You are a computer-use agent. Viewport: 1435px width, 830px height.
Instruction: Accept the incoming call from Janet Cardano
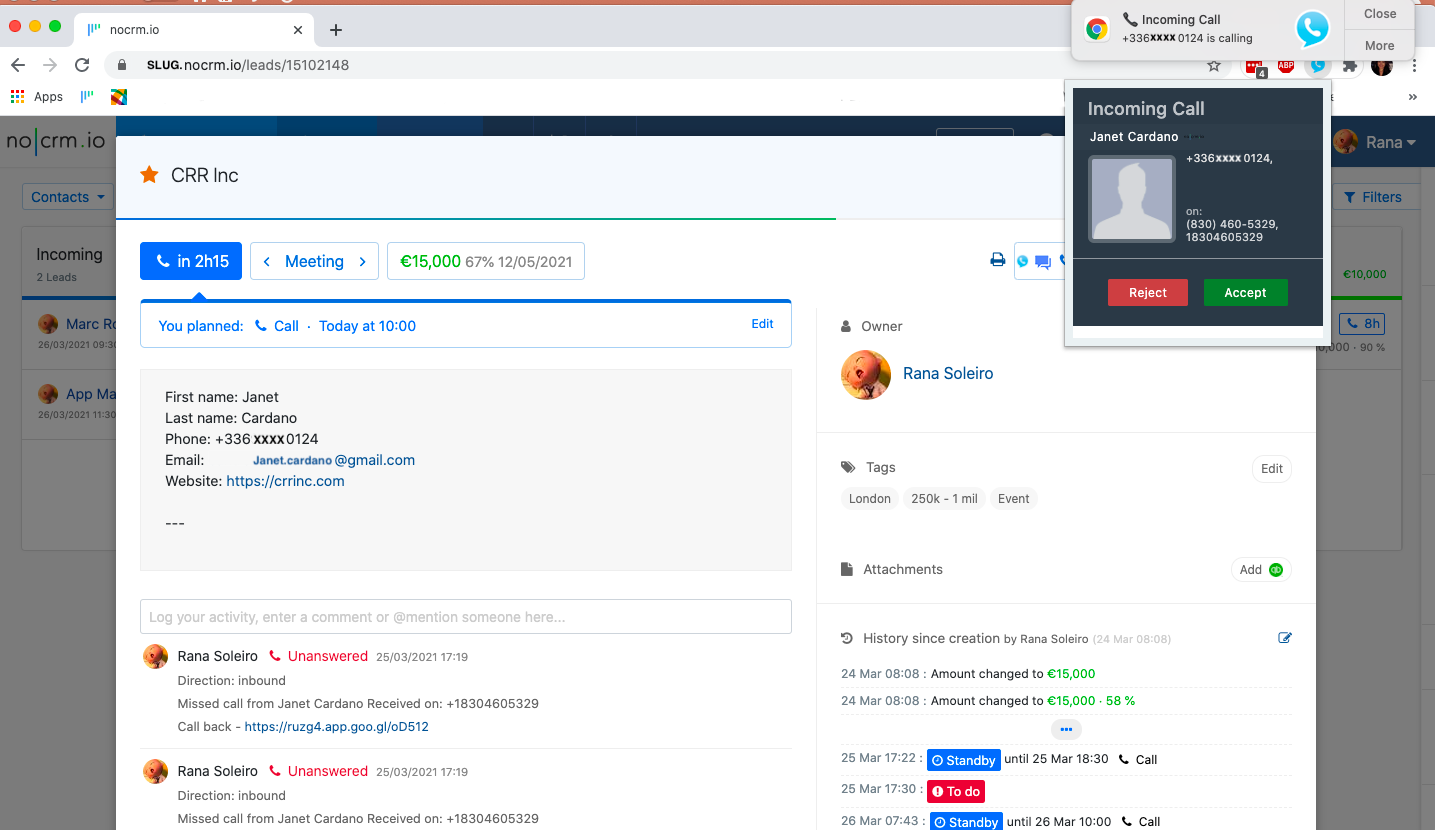point(1245,292)
